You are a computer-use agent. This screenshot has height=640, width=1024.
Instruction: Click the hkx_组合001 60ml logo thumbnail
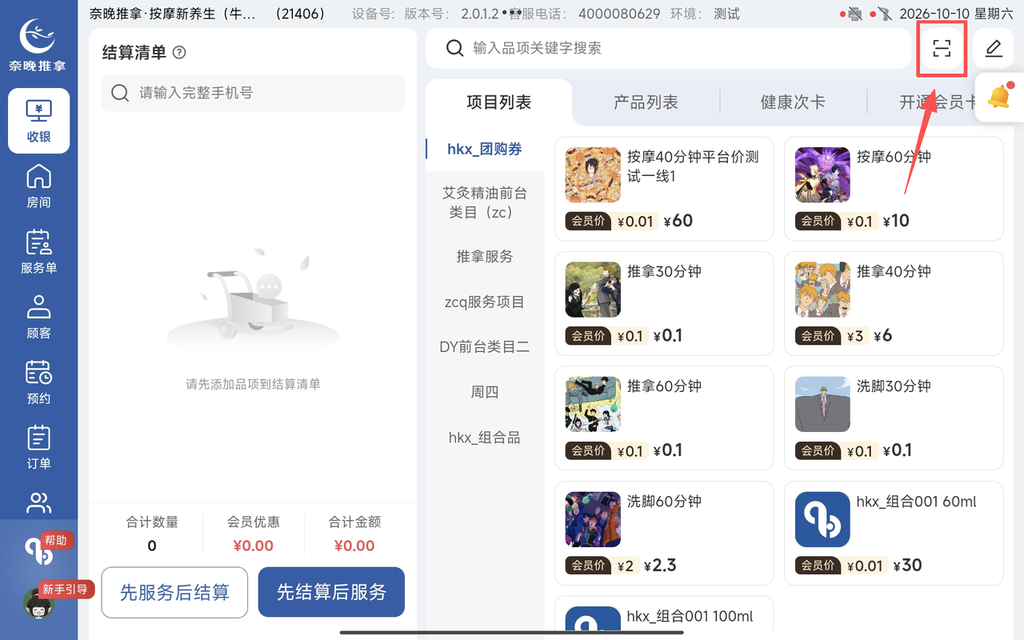tap(822, 519)
